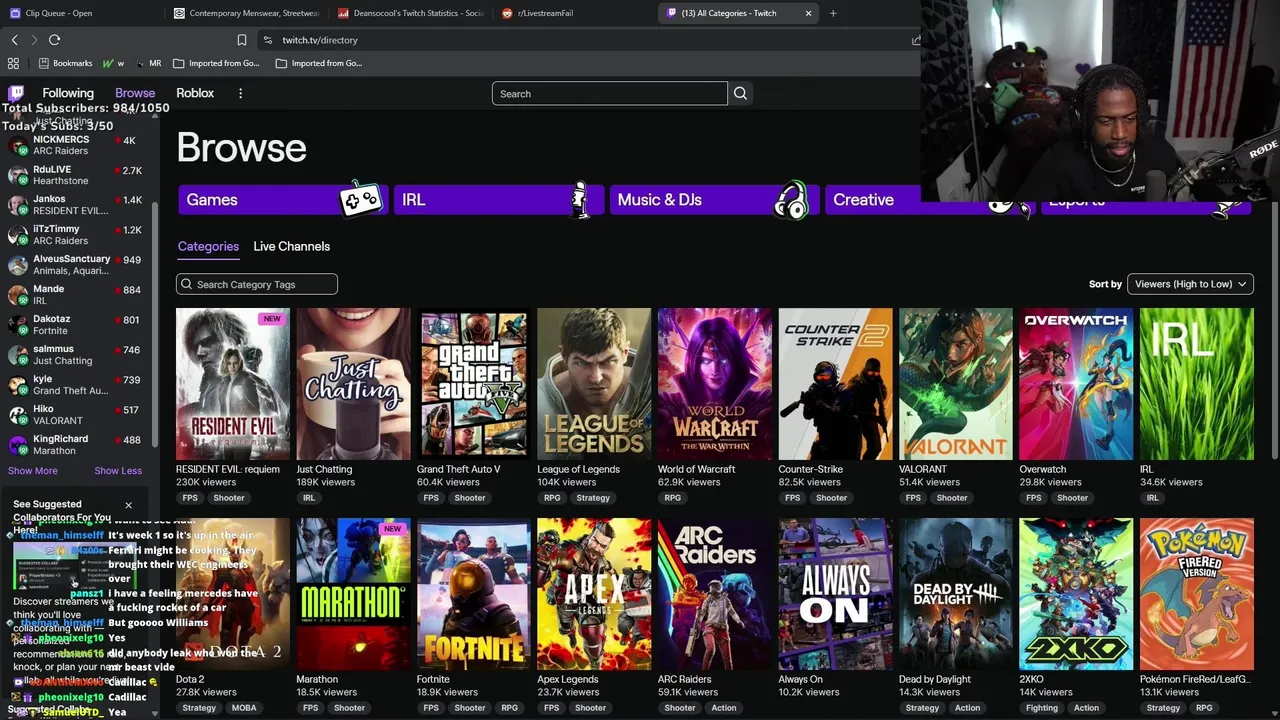Viewport: 1280px width, 720px height.
Task: Switch to Deansocool's Twitch Statistics tab
Action: click(x=410, y=13)
